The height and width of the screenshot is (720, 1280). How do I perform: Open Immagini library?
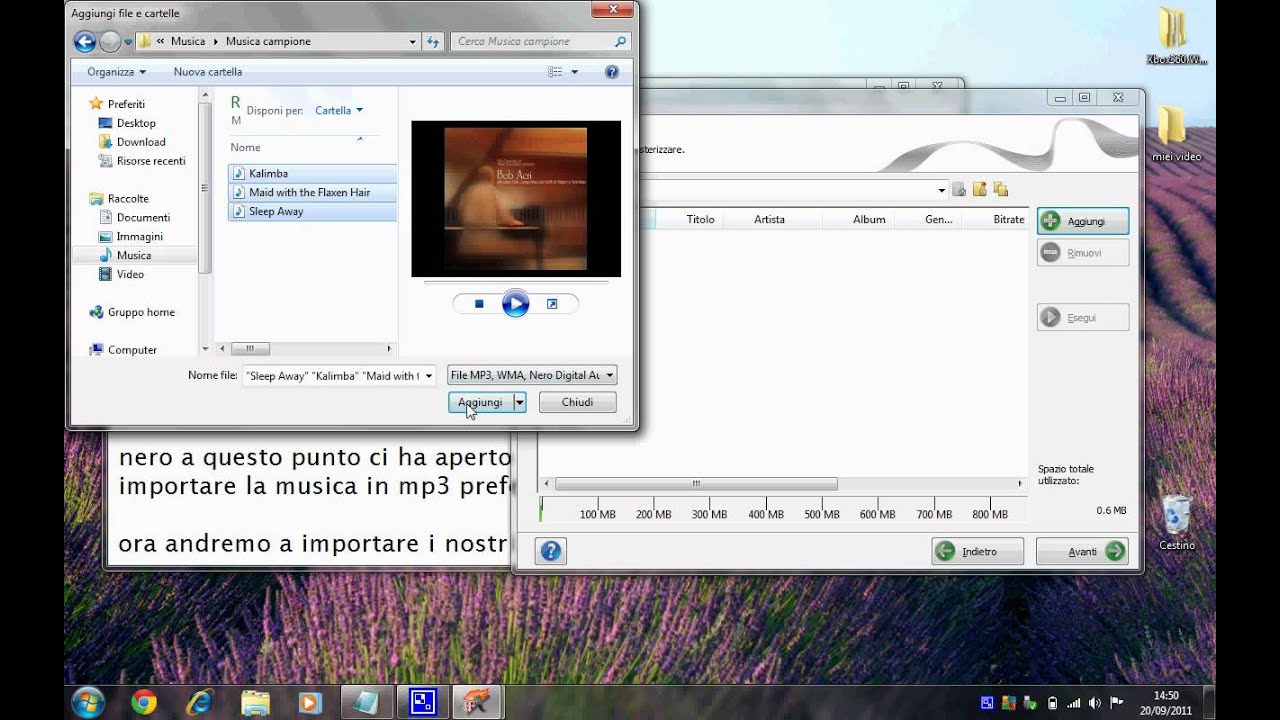(x=139, y=237)
